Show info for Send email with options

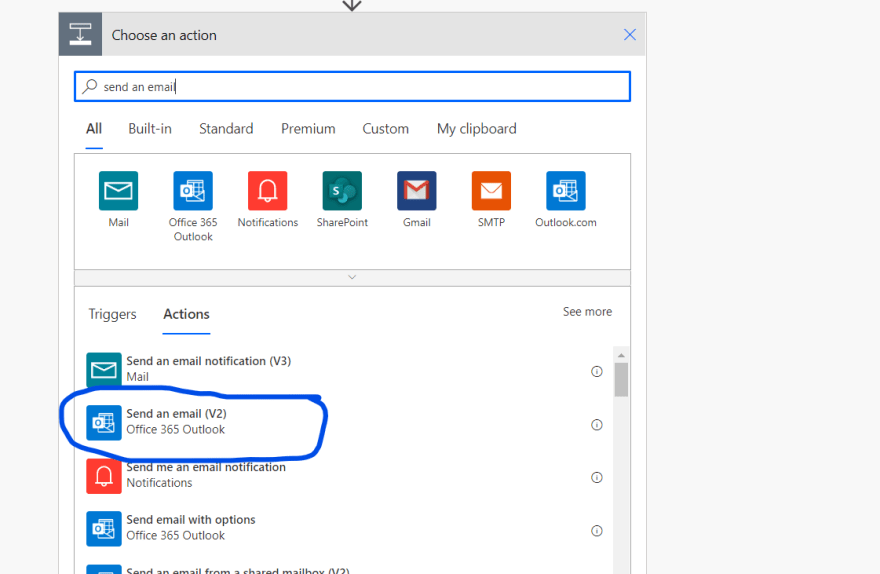[x=597, y=531]
